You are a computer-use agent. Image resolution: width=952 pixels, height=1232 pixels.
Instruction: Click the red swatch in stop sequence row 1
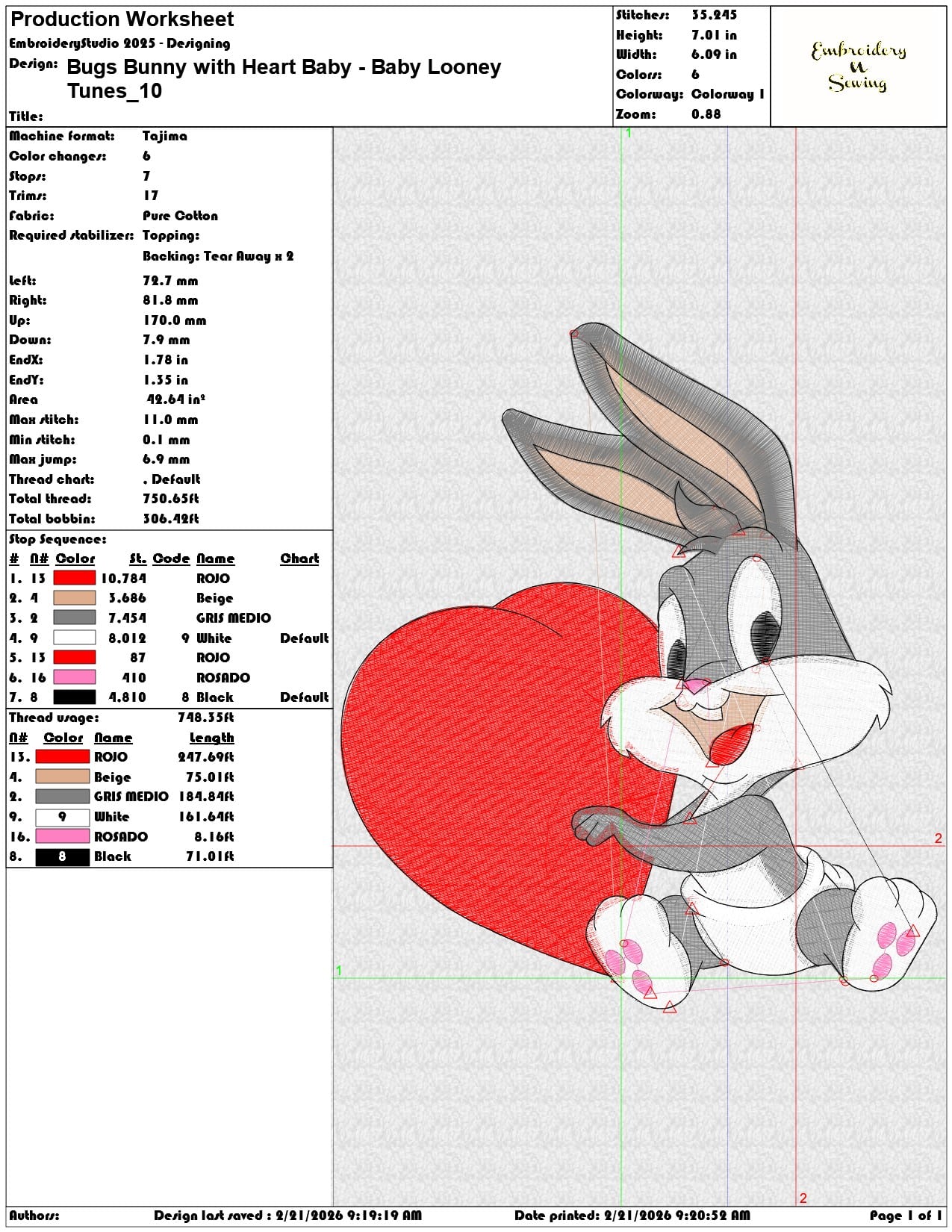pos(75,578)
